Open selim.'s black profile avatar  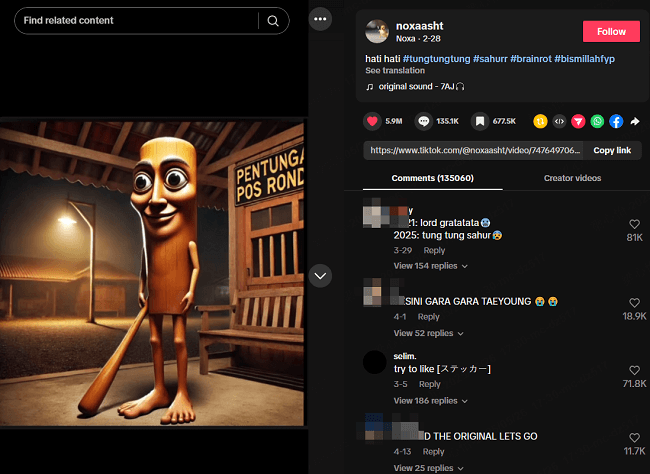pyautogui.click(x=375, y=362)
